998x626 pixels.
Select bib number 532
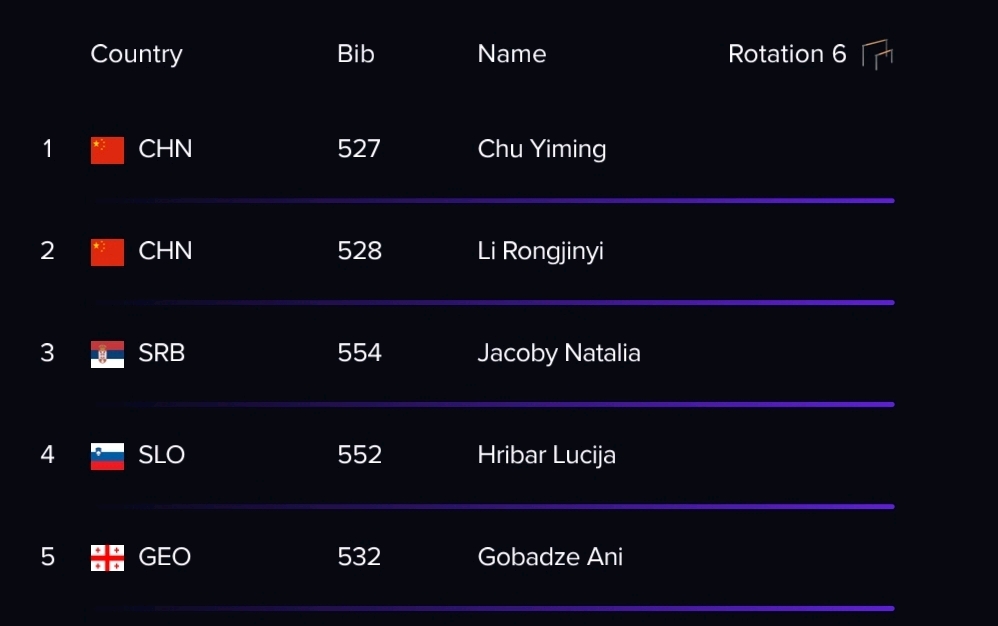(x=359, y=557)
